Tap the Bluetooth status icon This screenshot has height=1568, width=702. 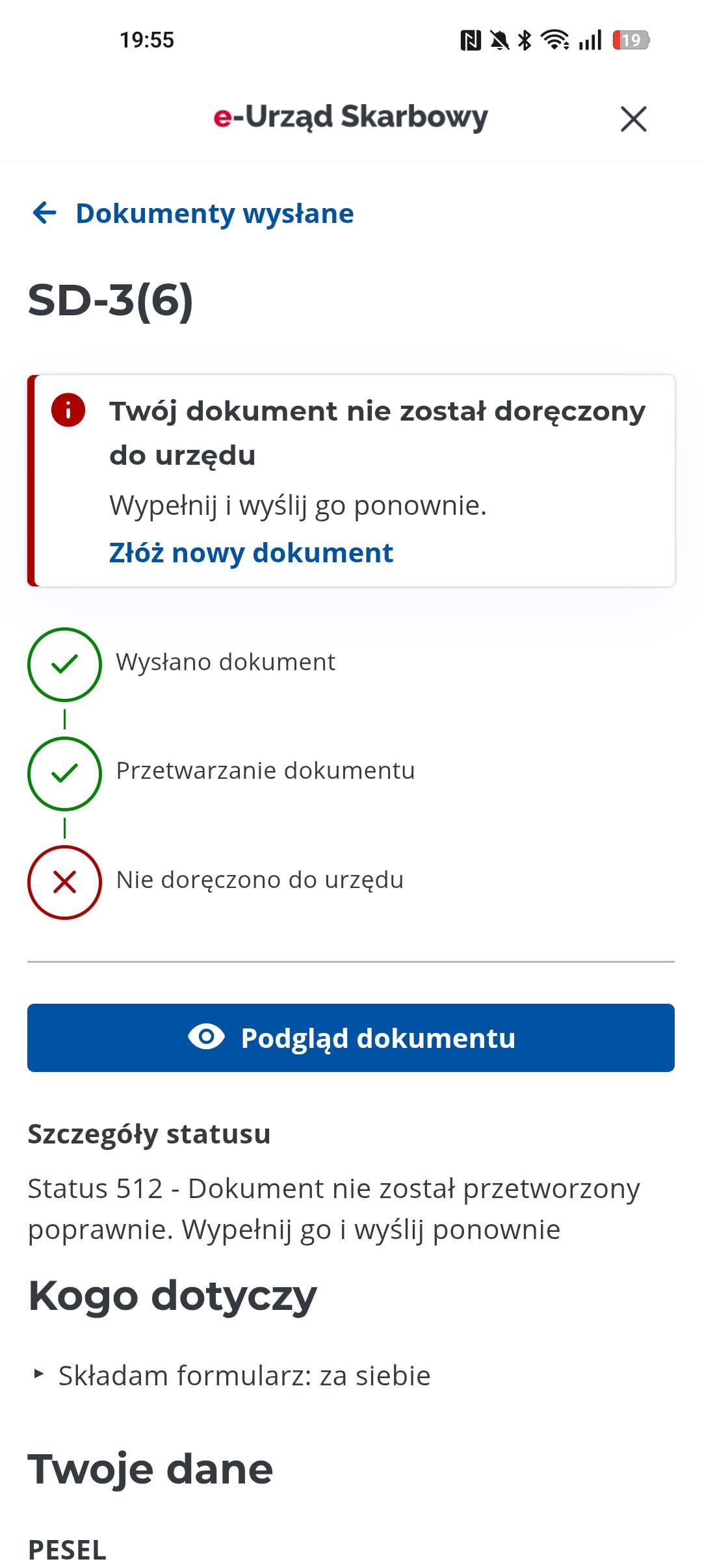pos(525,40)
